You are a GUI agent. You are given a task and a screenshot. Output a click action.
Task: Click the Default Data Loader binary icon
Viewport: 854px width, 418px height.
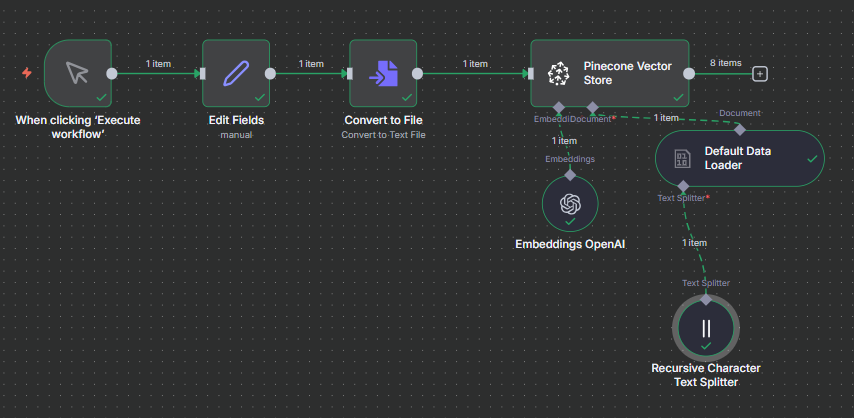682,158
